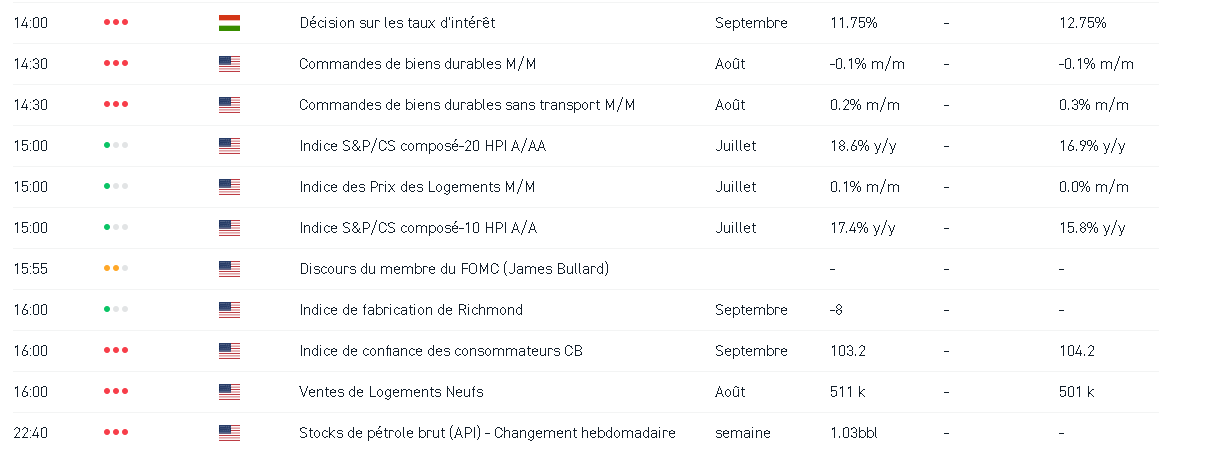Image resolution: width=1222 pixels, height=468 pixels.
Task: Open Indice S&P/CS composé-20 HPI A/AA event
Action: tap(422, 146)
